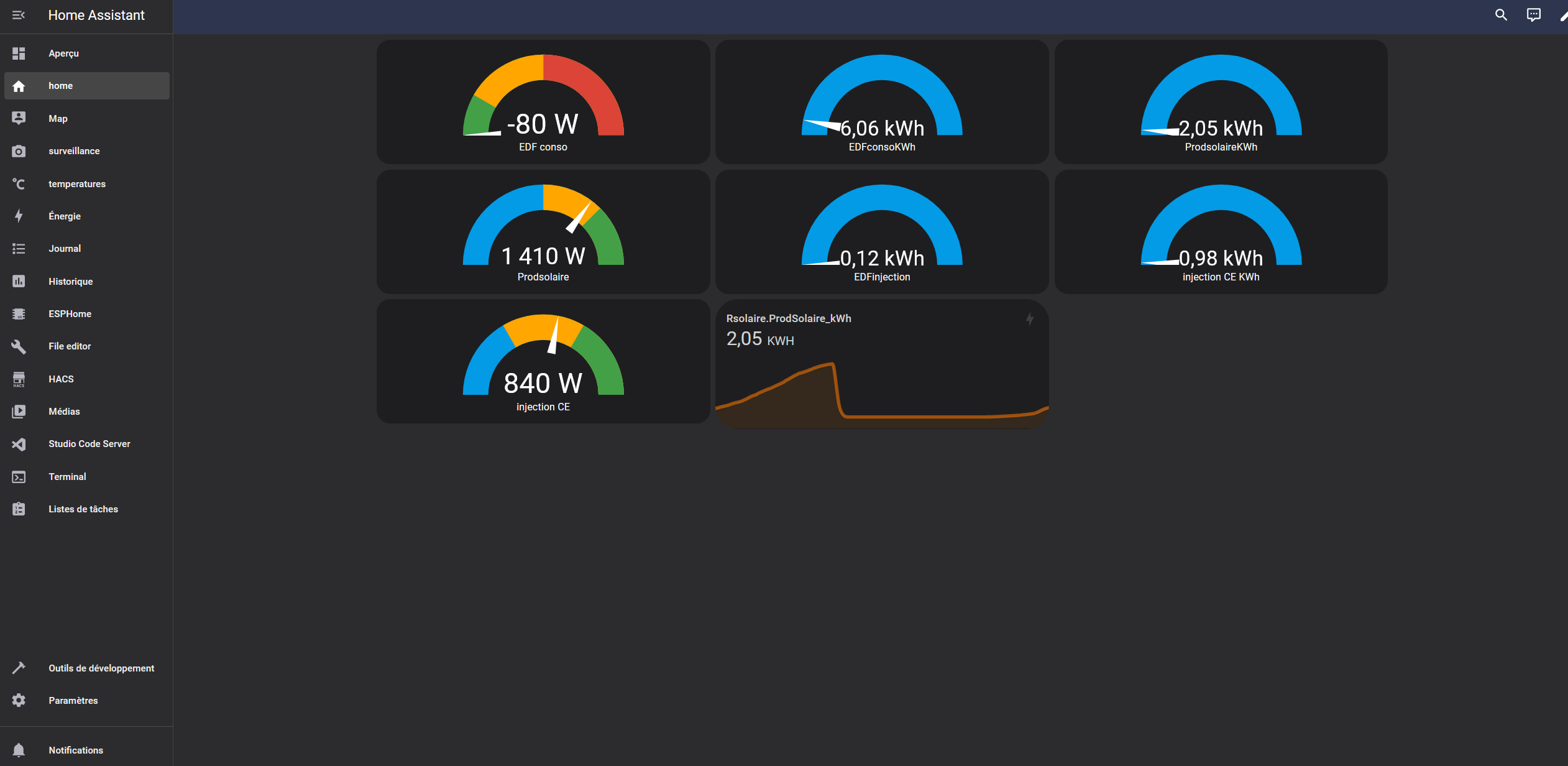This screenshot has height=766, width=1568.
Task: Open the Journal list icon
Action: click(x=19, y=249)
